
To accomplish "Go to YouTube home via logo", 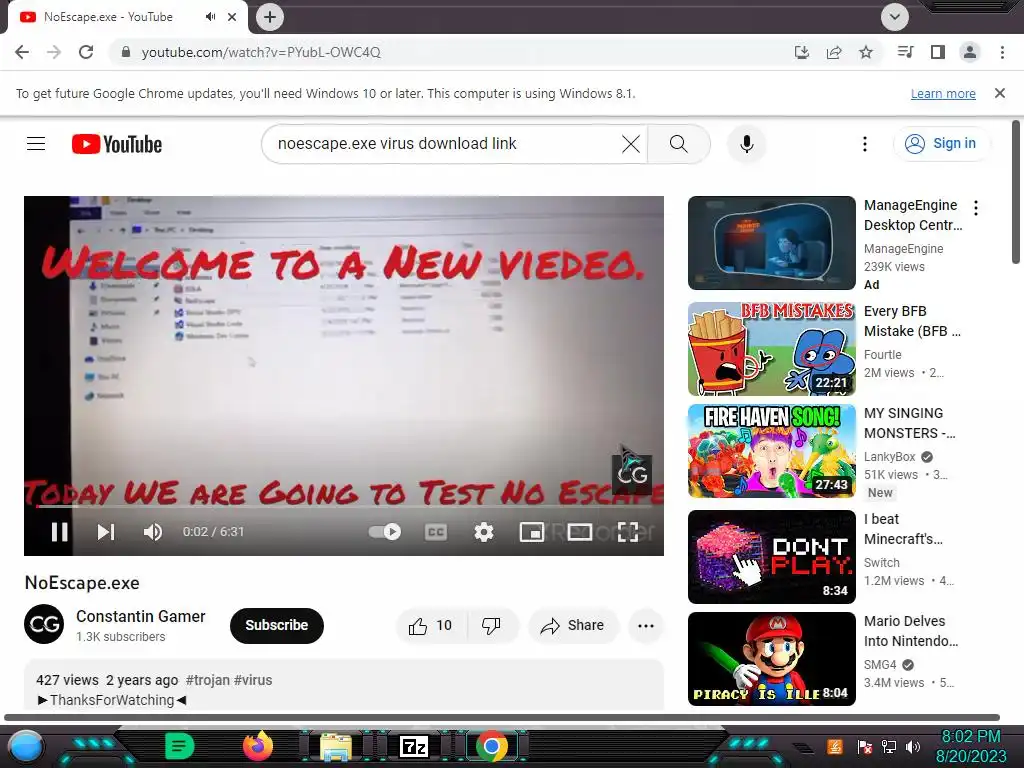I will click(x=117, y=144).
